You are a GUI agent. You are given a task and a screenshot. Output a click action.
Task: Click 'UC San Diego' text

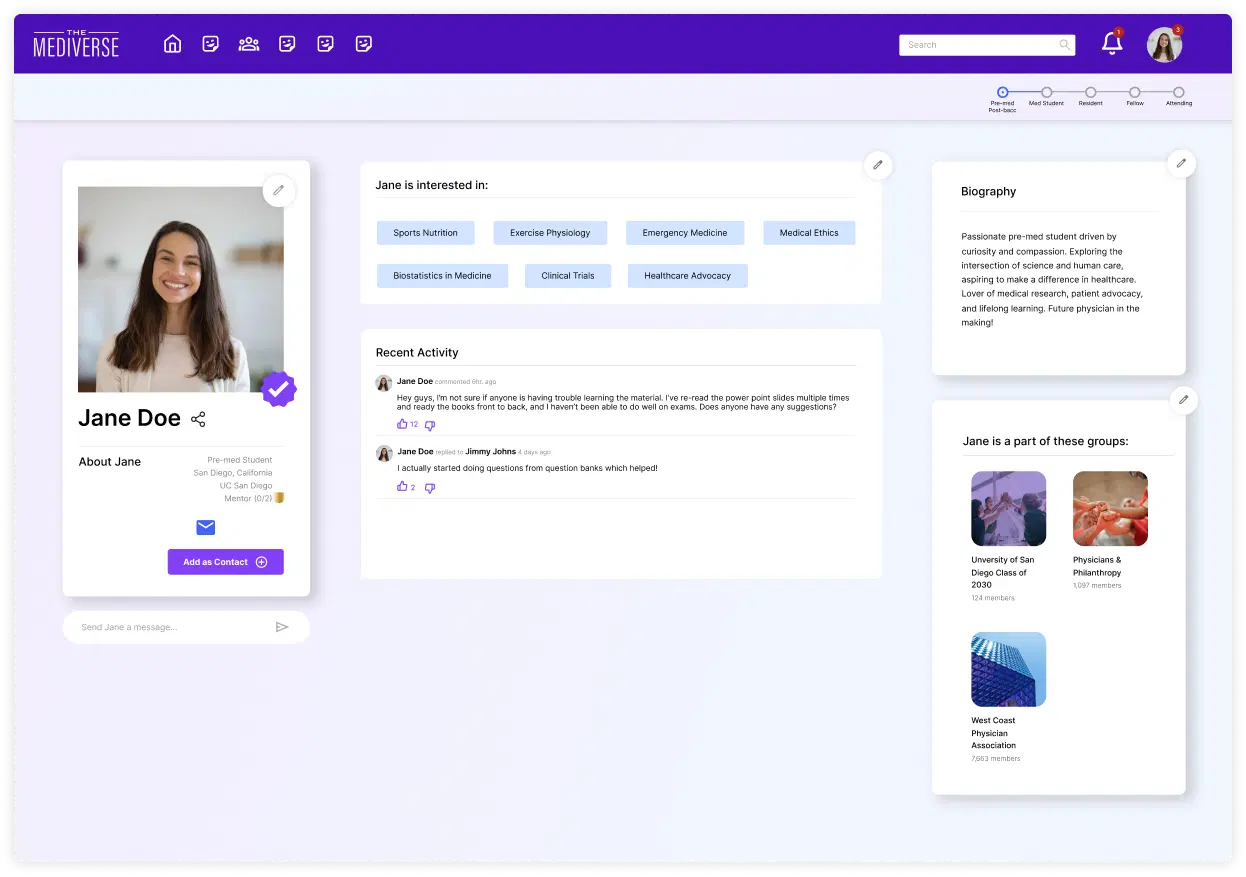[246, 485]
